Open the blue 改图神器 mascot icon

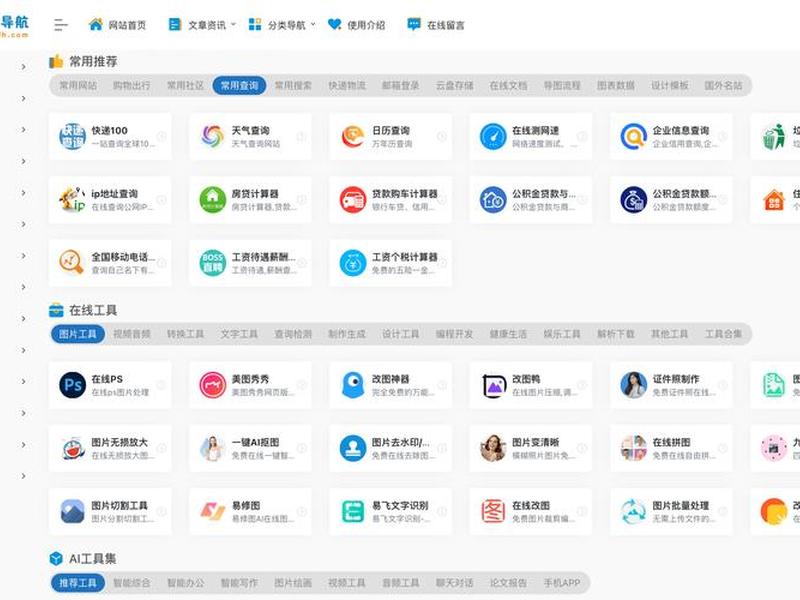353,385
